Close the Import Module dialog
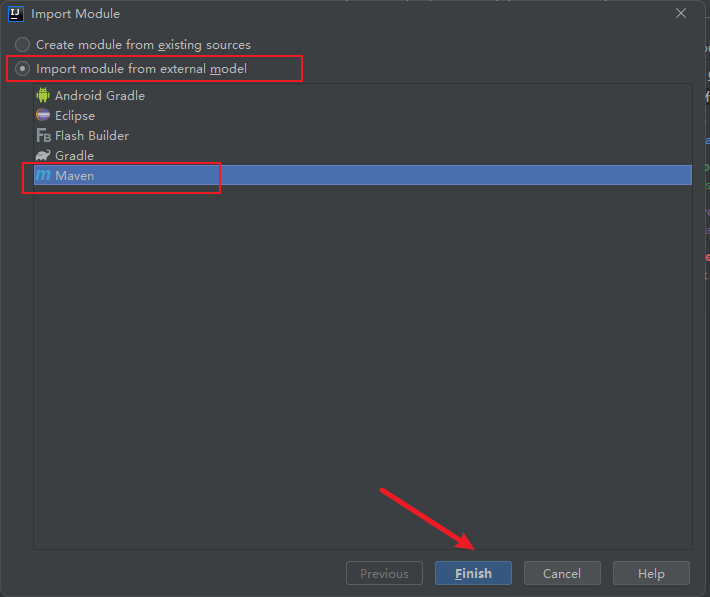 coord(681,14)
